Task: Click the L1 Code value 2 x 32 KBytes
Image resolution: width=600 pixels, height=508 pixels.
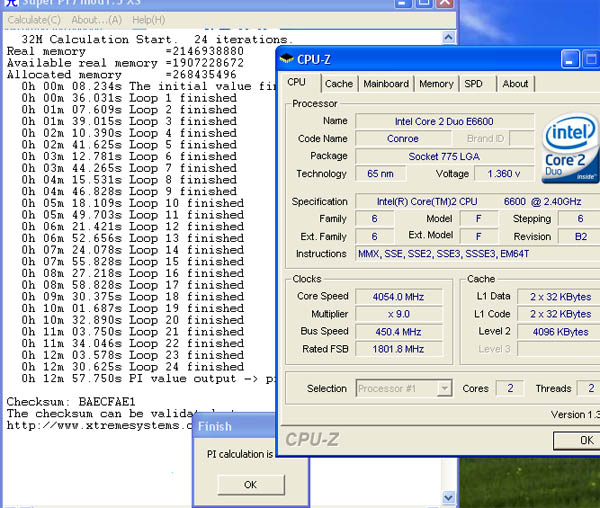Action: point(560,314)
